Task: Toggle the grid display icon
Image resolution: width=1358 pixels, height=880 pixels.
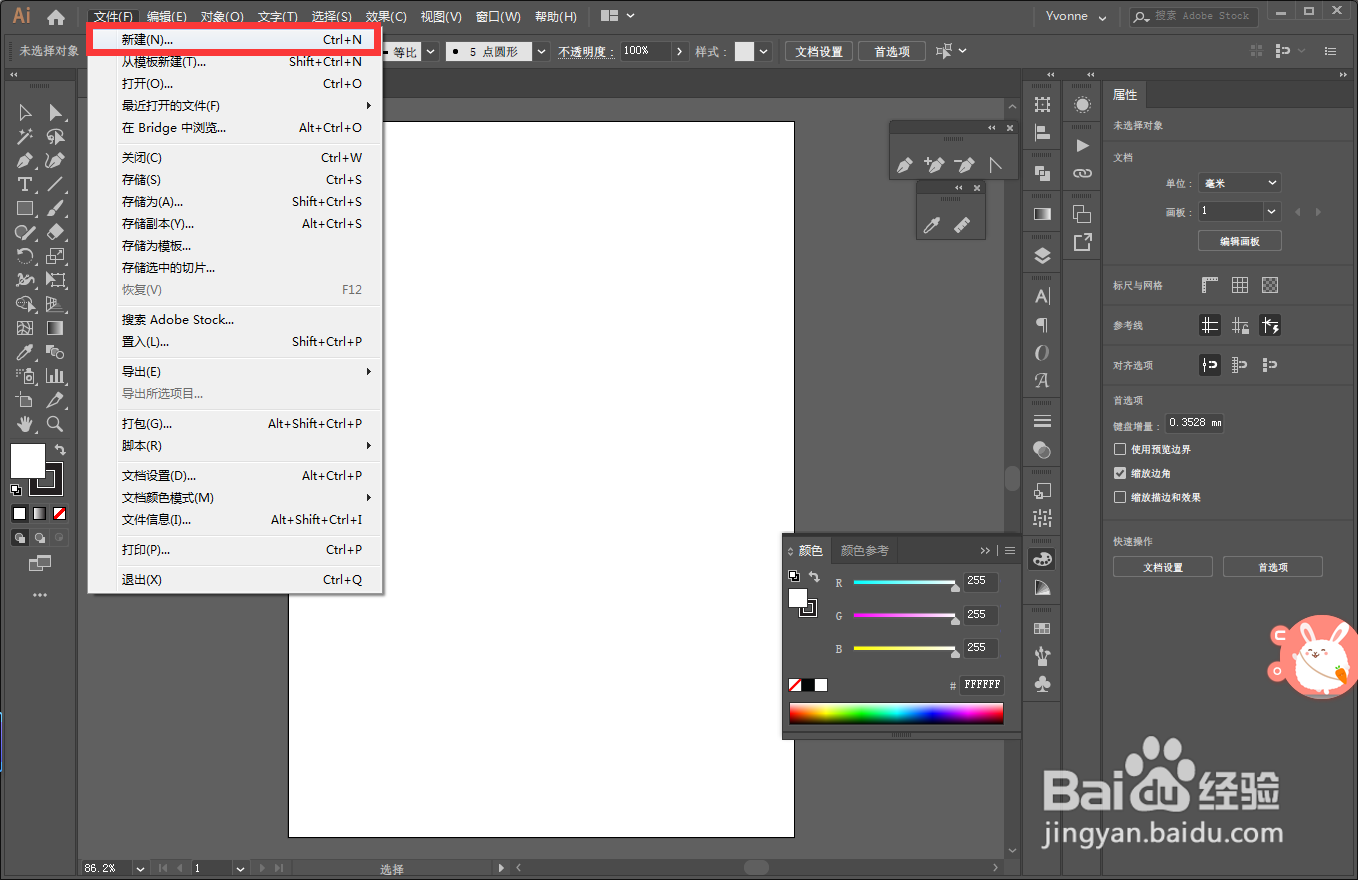Action: 1240,285
